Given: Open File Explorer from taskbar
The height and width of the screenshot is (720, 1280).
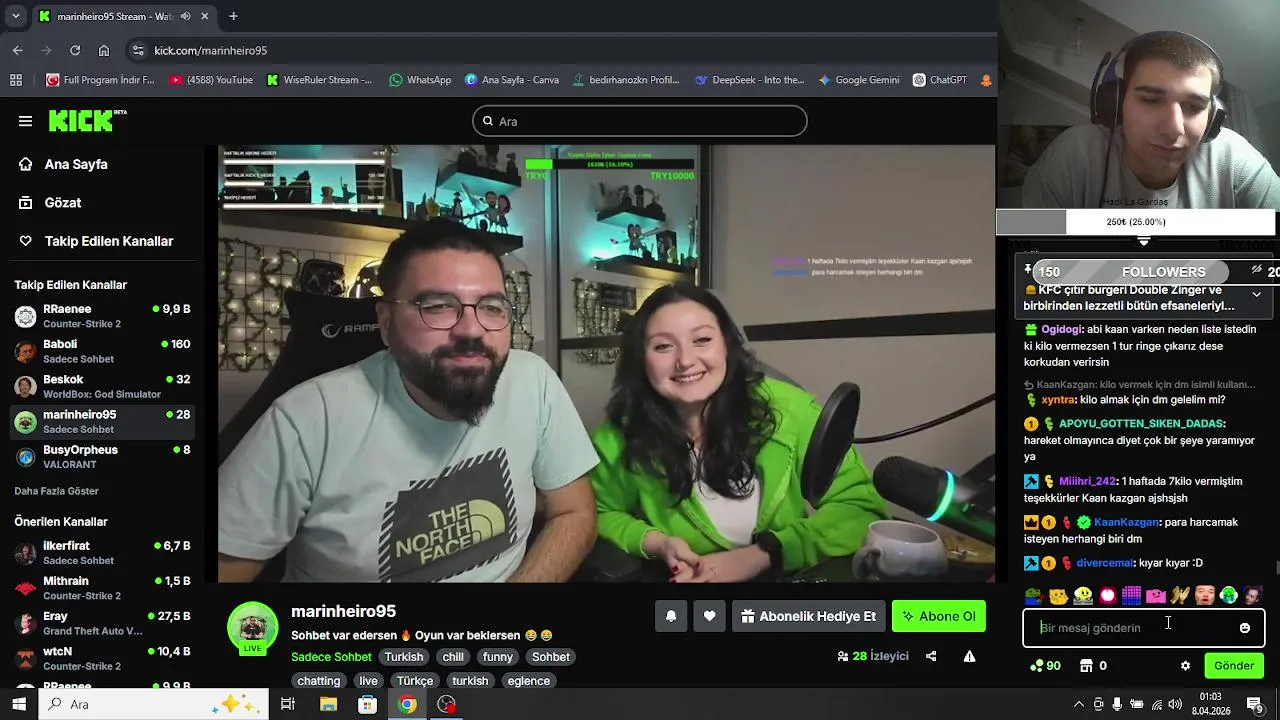Looking at the screenshot, I should coord(328,704).
